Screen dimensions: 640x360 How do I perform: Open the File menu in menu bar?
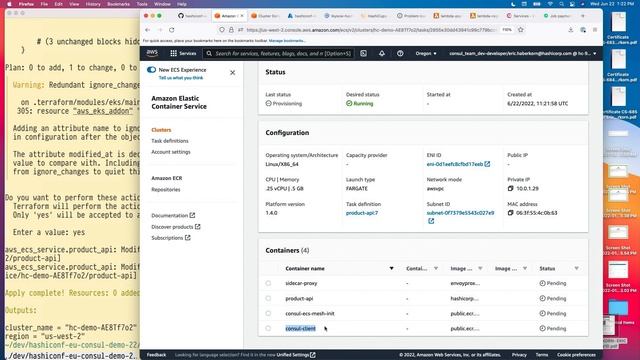coord(44,4)
